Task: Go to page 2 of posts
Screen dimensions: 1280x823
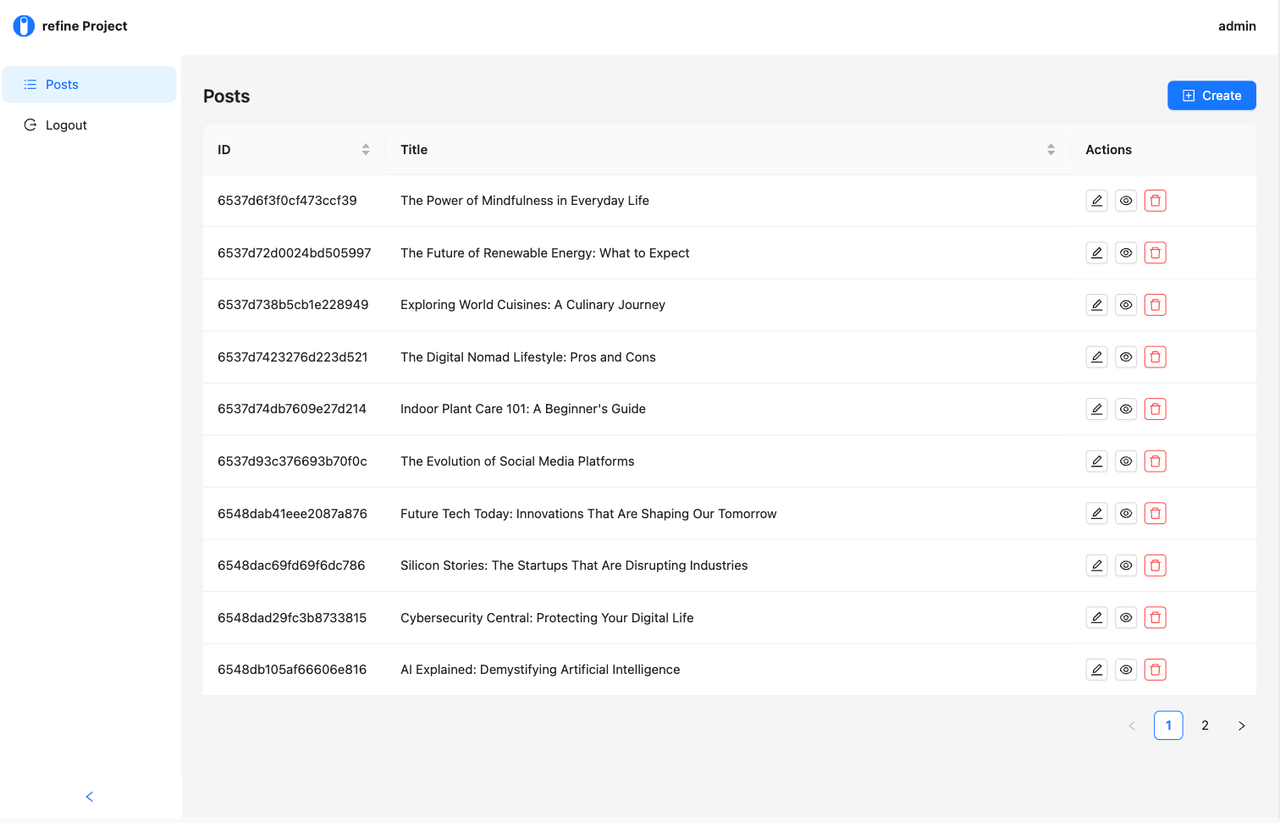Action: (x=1205, y=725)
